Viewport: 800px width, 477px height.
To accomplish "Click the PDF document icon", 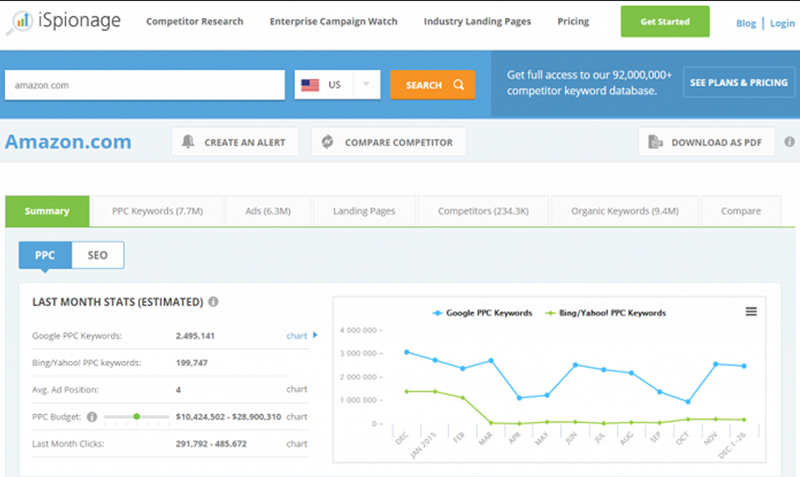I will (x=655, y=142).
